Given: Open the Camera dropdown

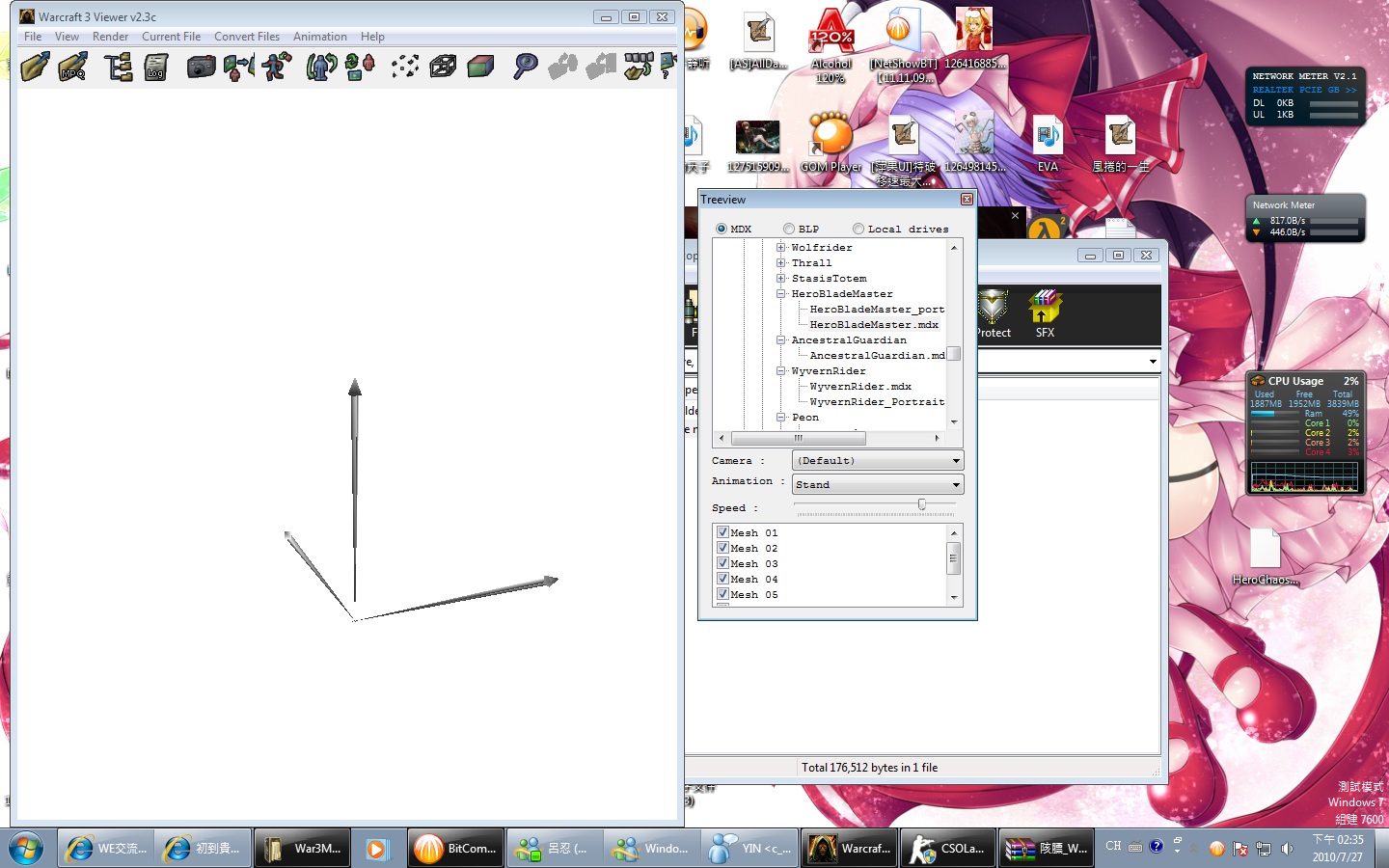Looking at the screenshot, I should coord(878,460).
